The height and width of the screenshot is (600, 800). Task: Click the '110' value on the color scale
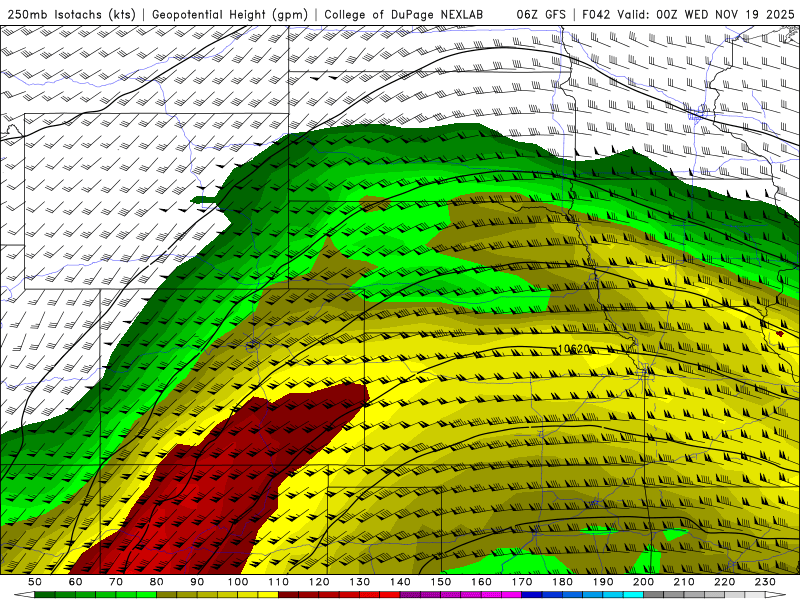pos(279,582)
